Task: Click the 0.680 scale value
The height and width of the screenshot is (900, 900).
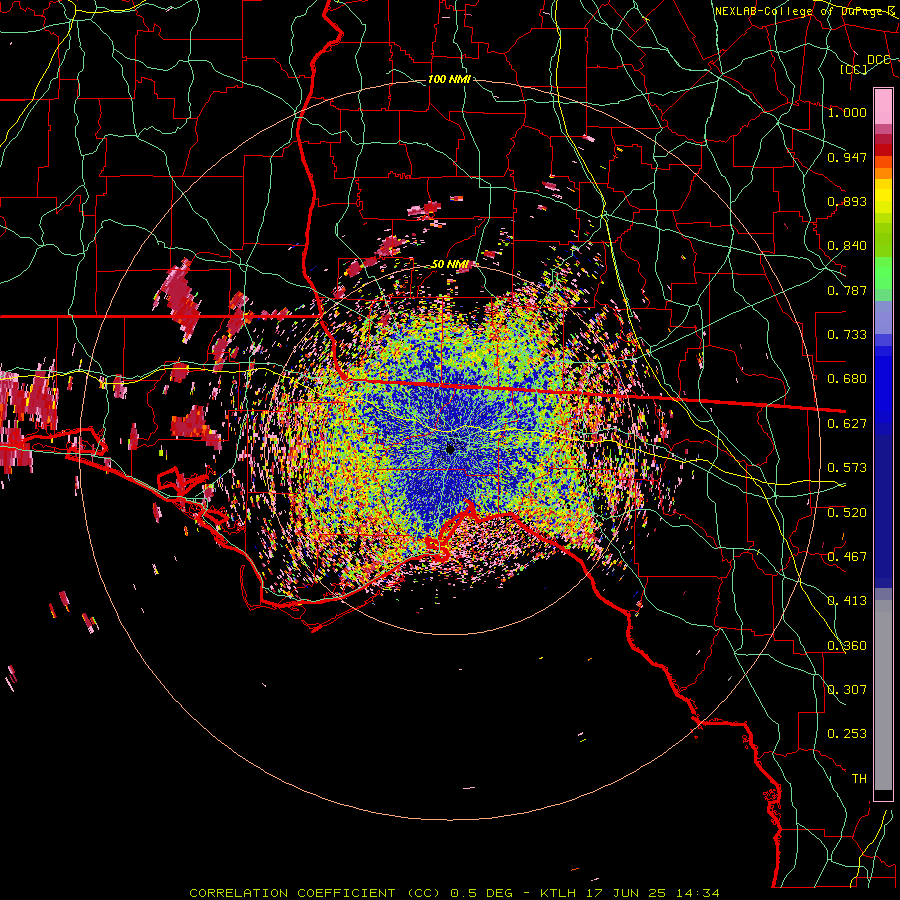Action: (x=847, y=379)
